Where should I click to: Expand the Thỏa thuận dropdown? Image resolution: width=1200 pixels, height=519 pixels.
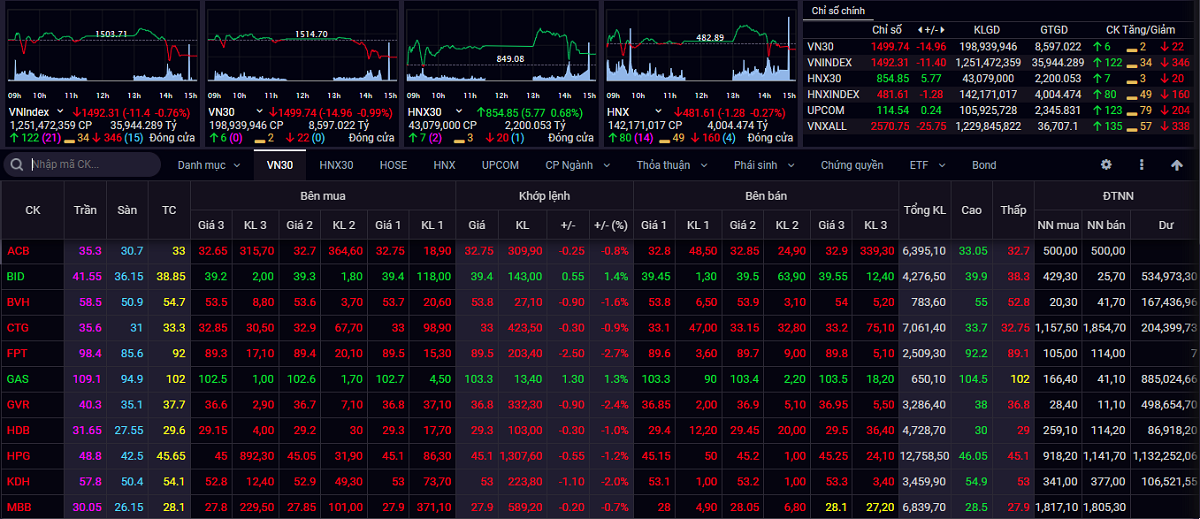pos(670,165)
